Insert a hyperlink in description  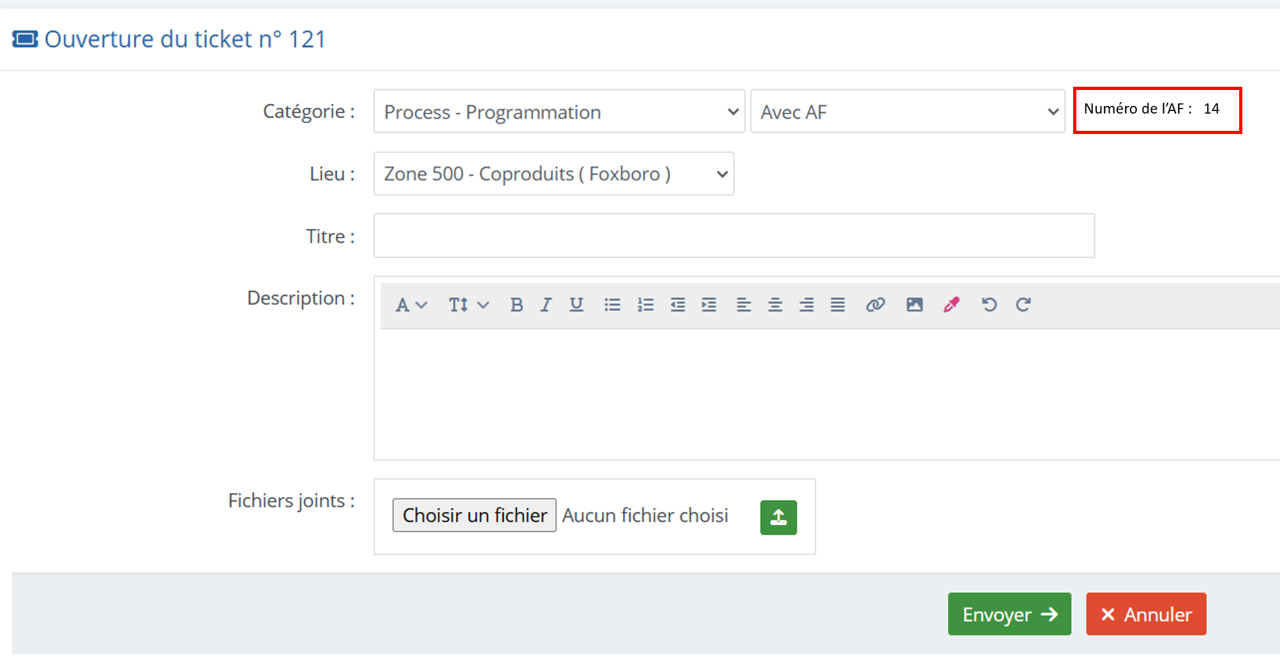click(875, 305)
